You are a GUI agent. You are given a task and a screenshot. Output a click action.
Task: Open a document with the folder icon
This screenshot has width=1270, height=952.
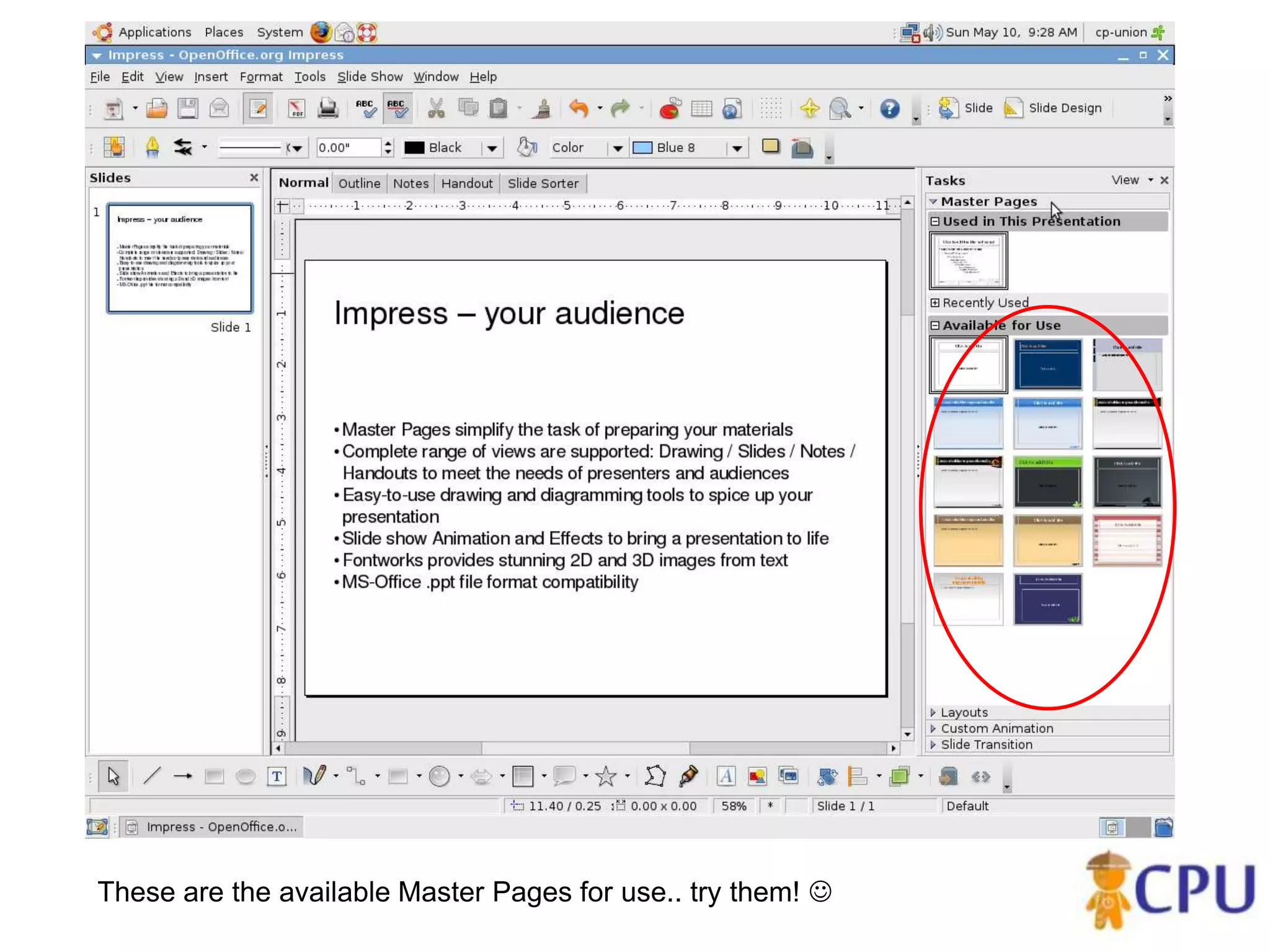(157, 108)
